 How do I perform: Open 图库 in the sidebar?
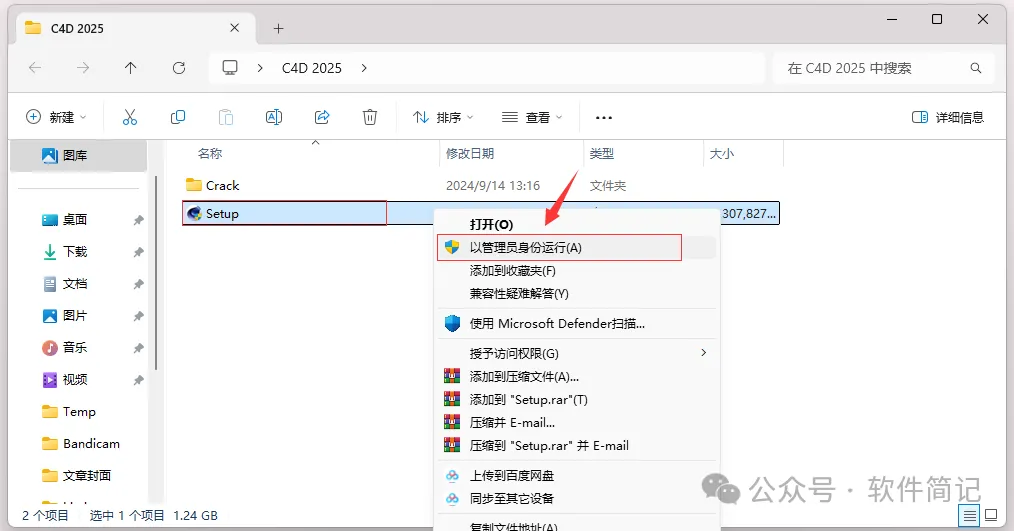tap(78, 155)
